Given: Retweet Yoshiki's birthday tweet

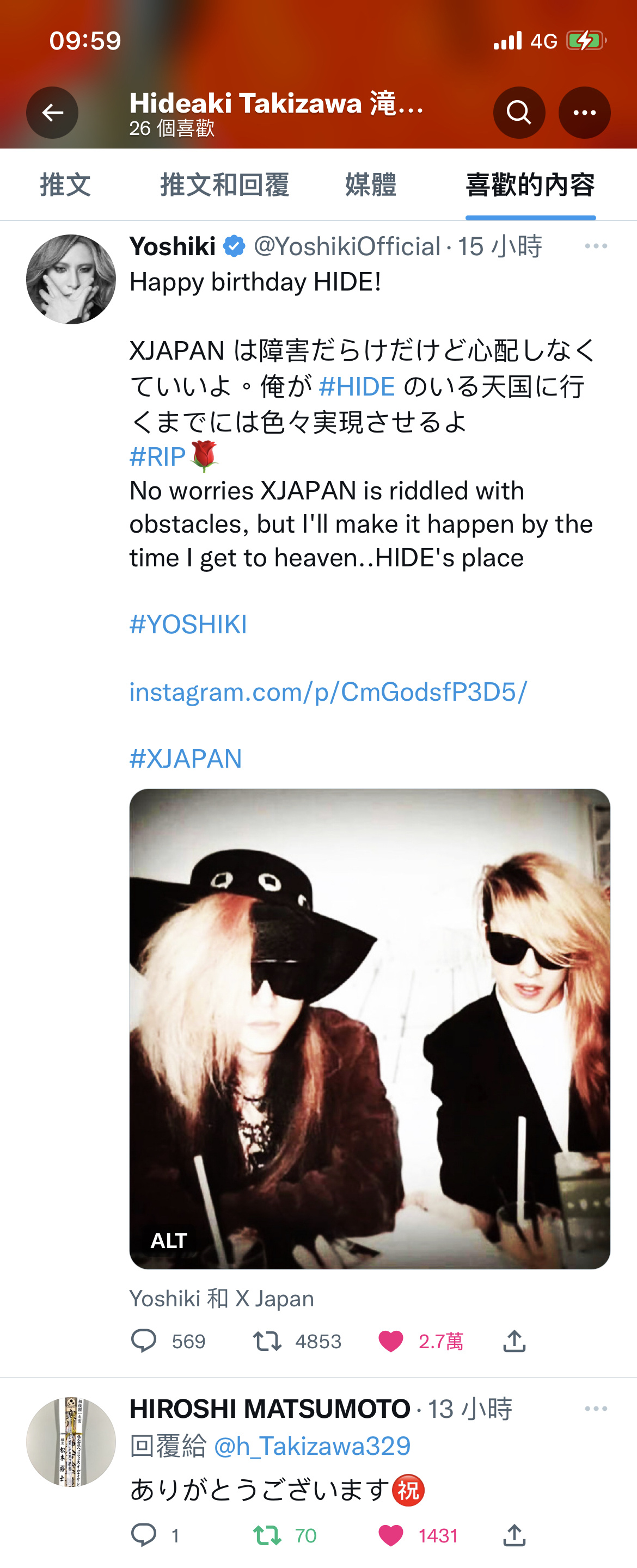Looking at the screenshot, I should click(x=267, y=1341).
